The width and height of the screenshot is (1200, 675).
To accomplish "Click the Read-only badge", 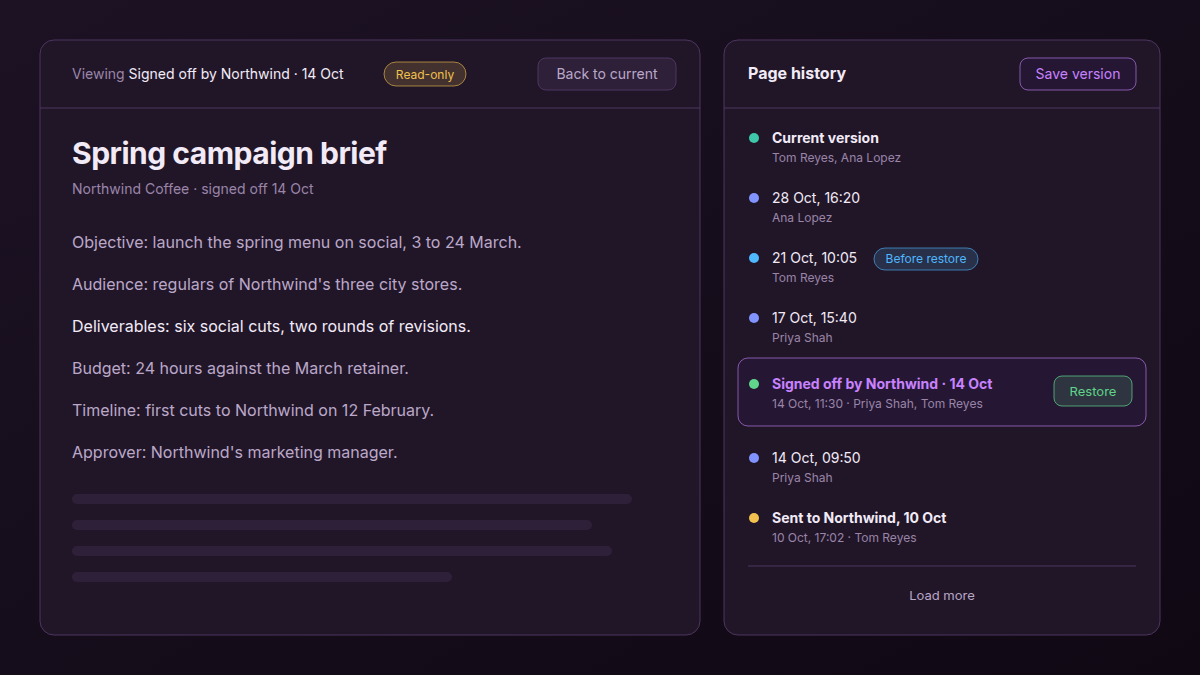I will (424, 74).
